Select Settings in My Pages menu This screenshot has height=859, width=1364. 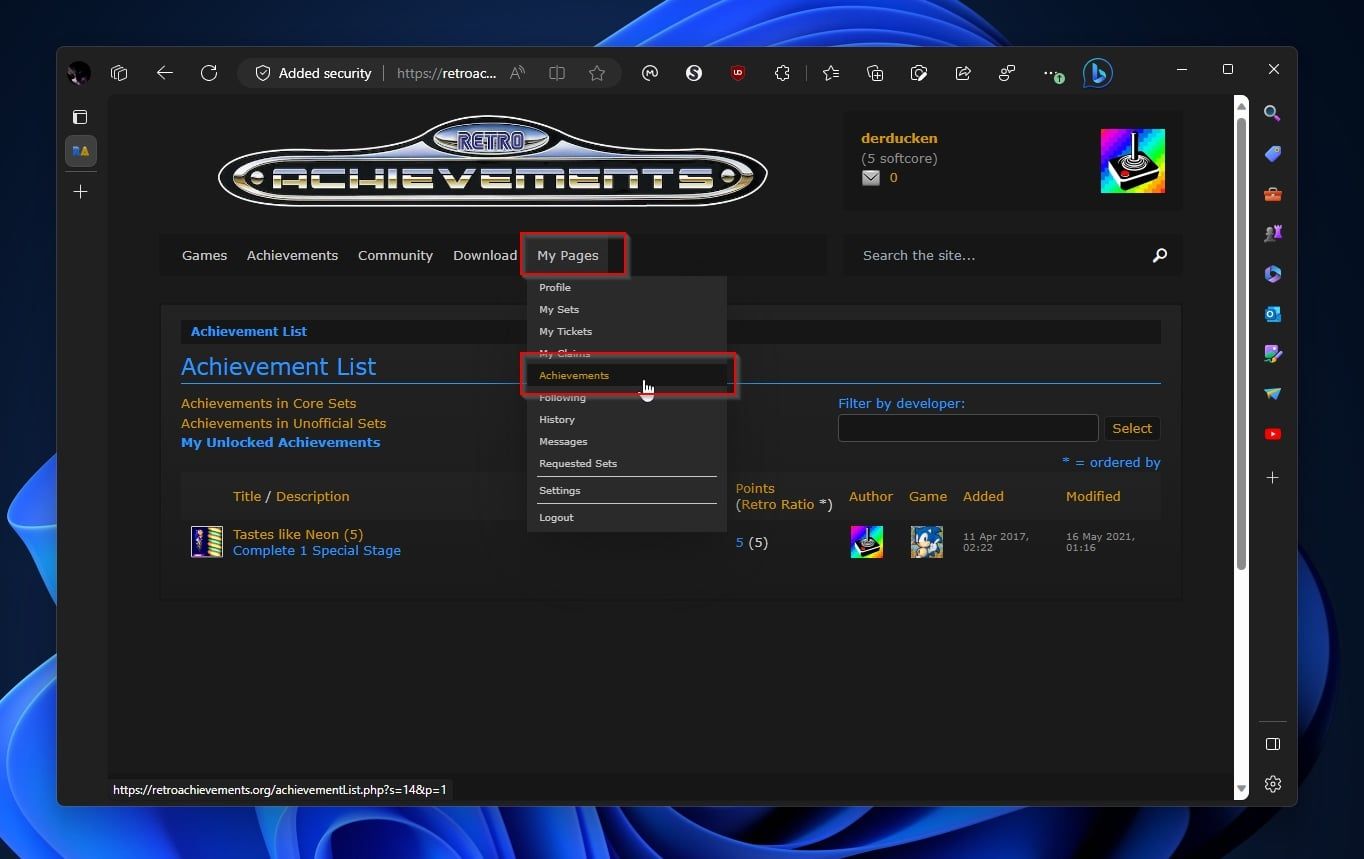coord(559,491)
